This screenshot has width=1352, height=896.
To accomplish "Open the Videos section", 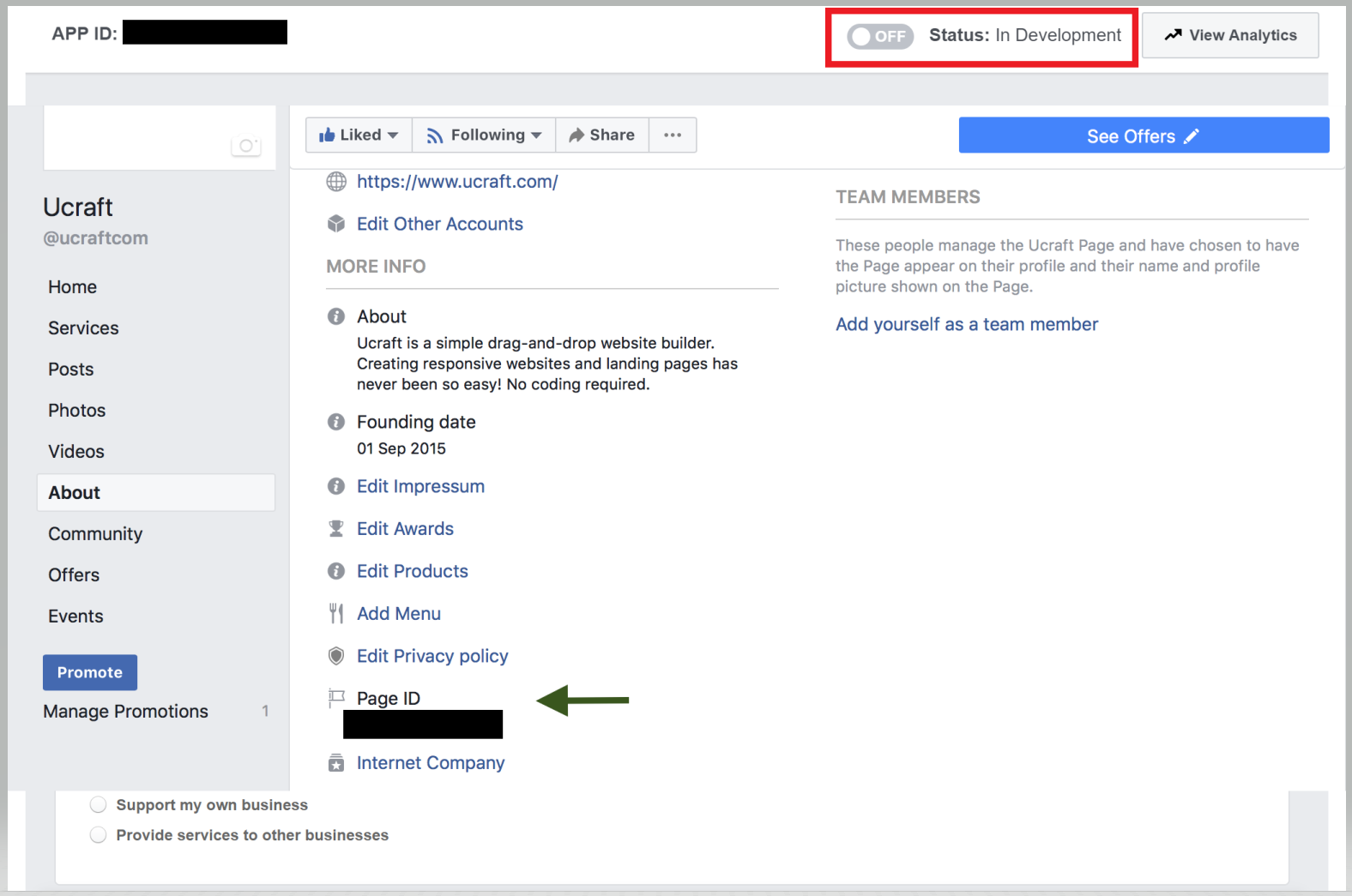I will coord(75,452).
